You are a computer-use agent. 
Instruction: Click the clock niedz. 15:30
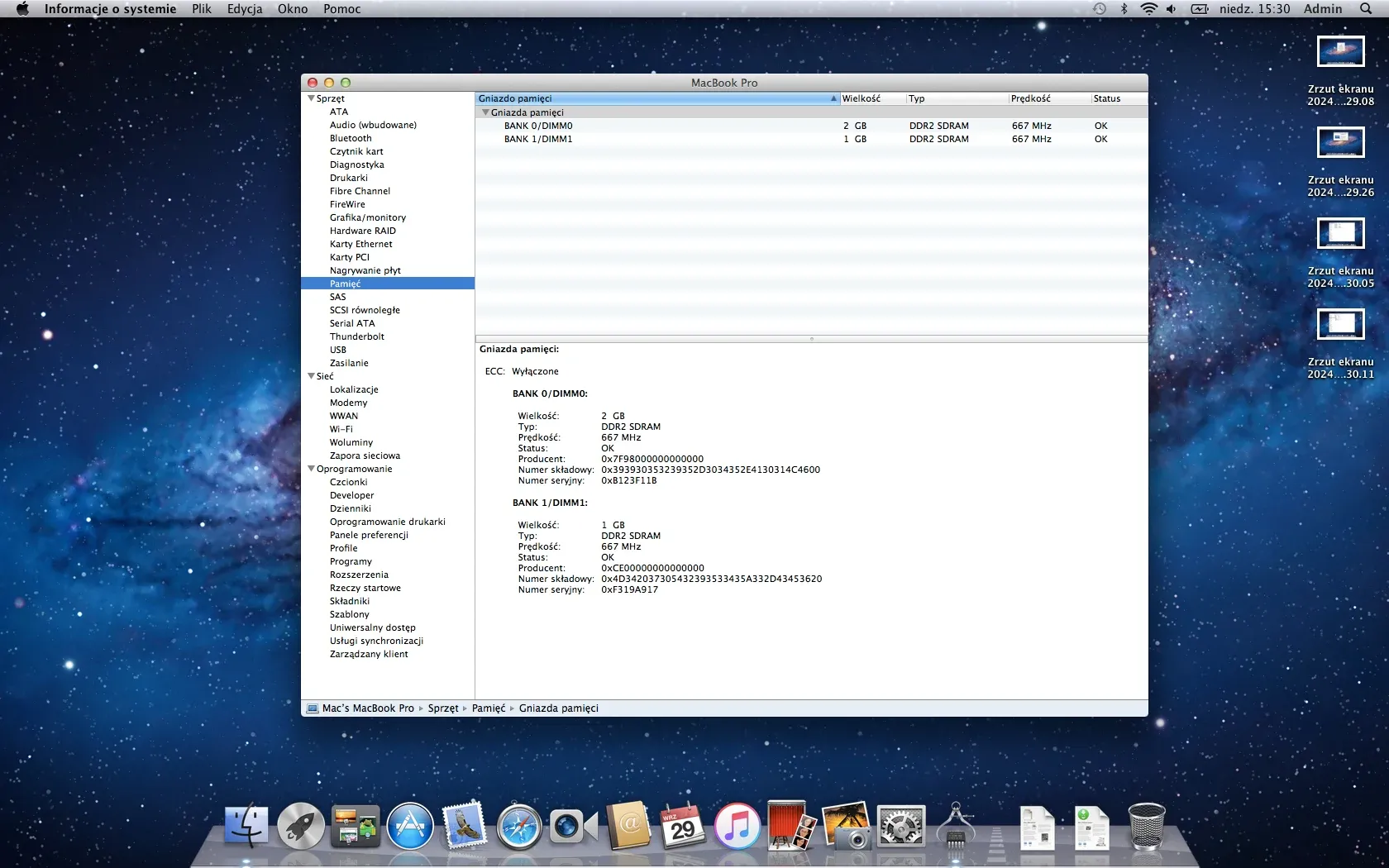(1254, 9)
